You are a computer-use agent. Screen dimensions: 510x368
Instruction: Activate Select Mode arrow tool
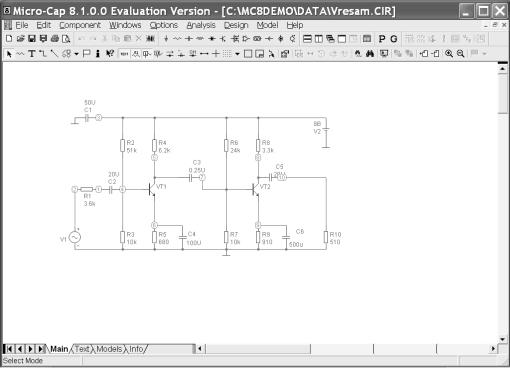coord(9,54)
